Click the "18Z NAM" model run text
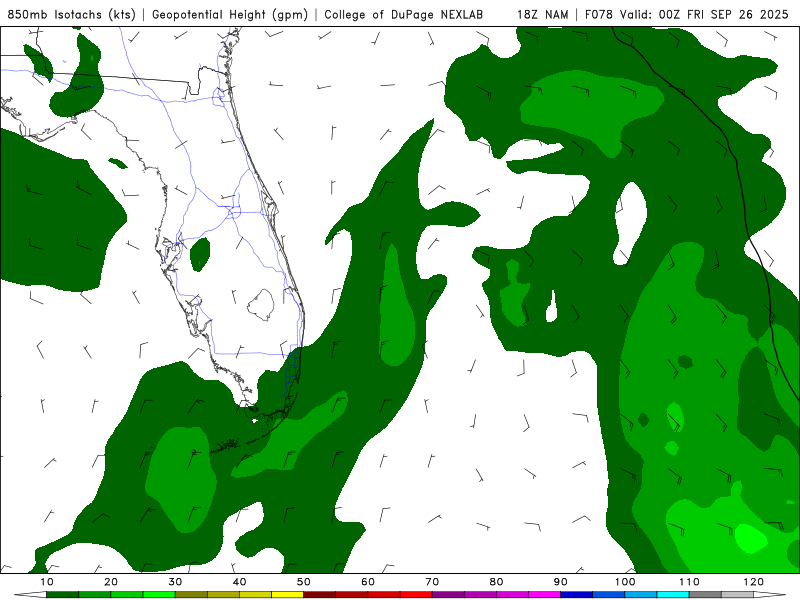Screen dimensions: 800x600 pyautogui.click(x=543, y=14)
